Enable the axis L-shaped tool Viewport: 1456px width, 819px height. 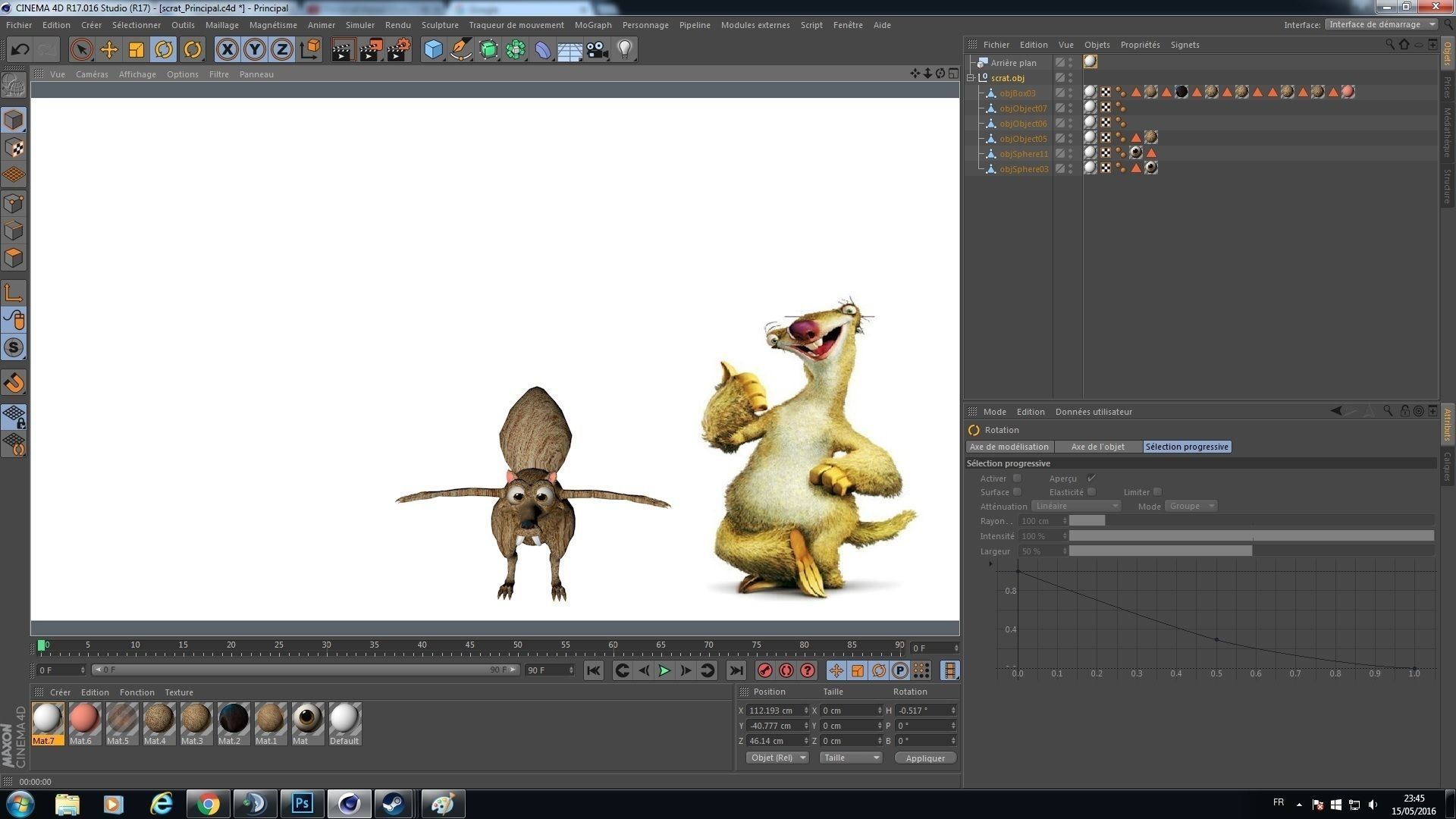pyautogui.click(x=14, y=293)
